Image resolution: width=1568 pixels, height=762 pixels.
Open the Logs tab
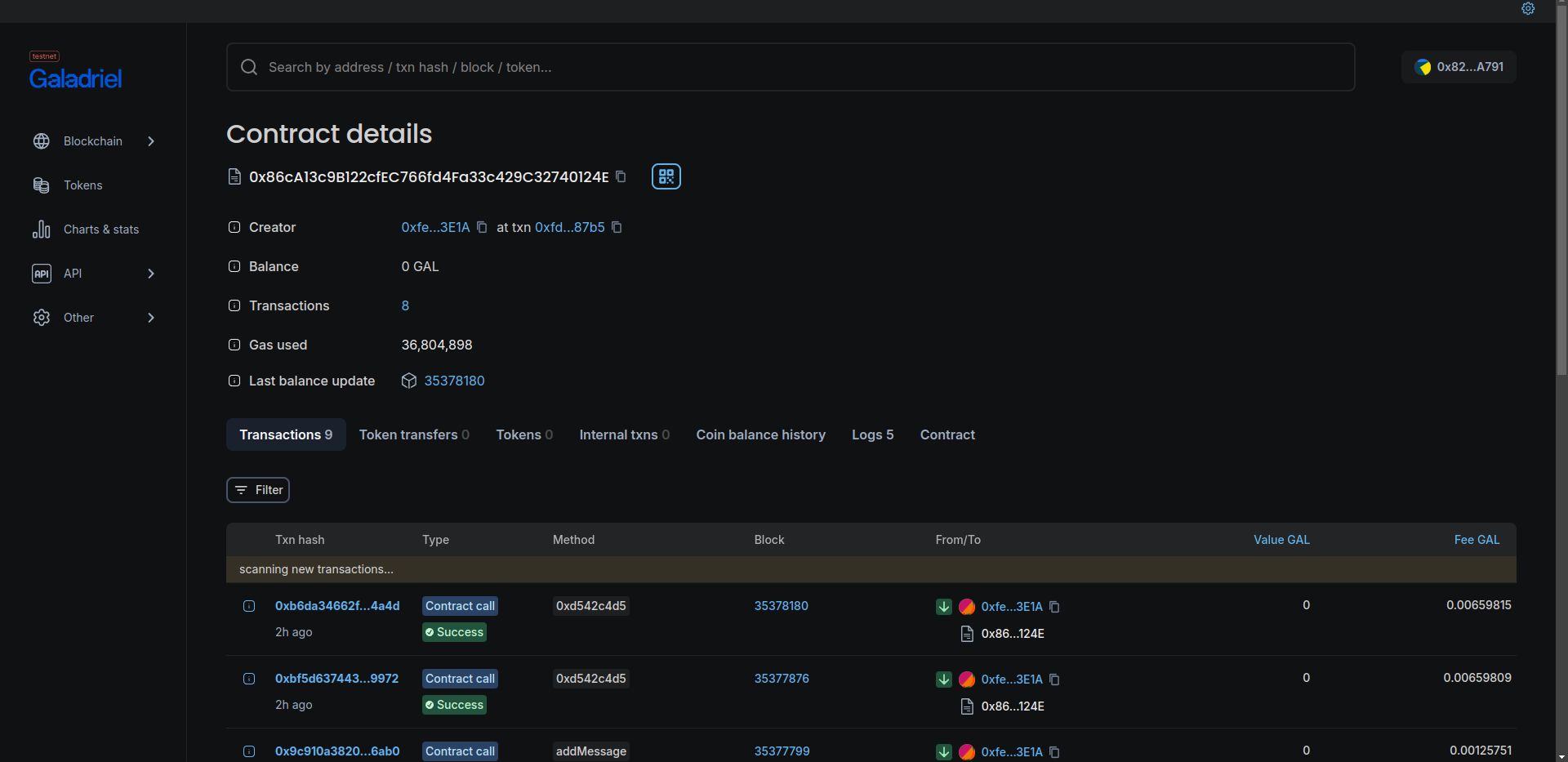pos(872,434)
